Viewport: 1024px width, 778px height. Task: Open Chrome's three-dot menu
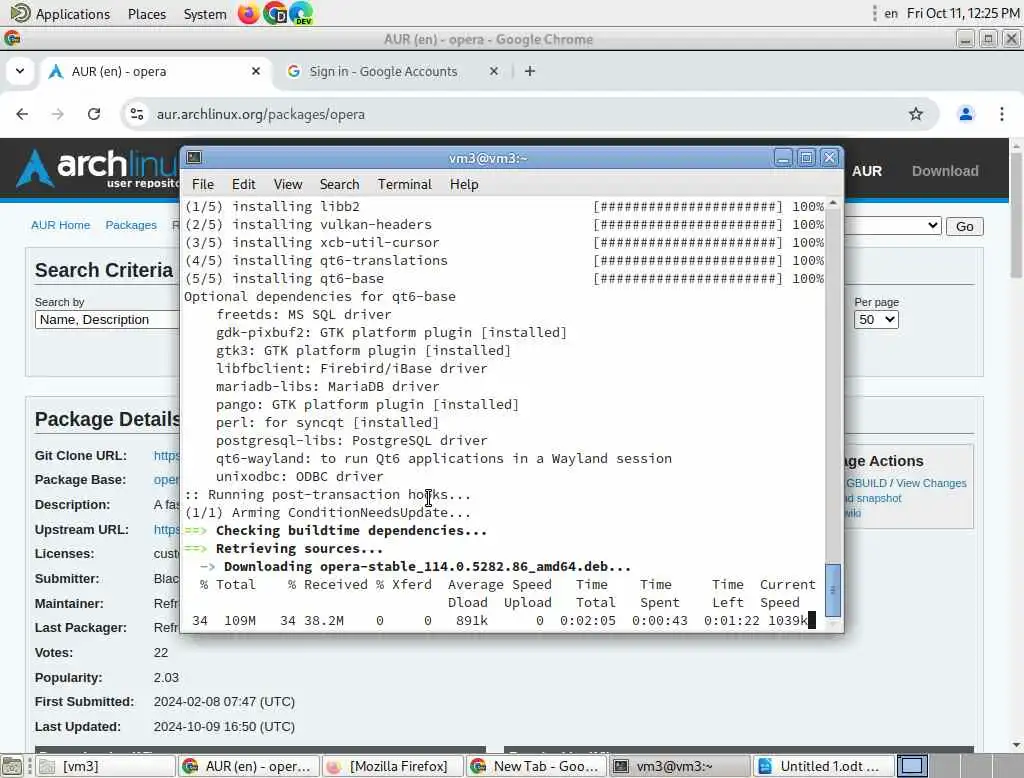[1002, 114]
